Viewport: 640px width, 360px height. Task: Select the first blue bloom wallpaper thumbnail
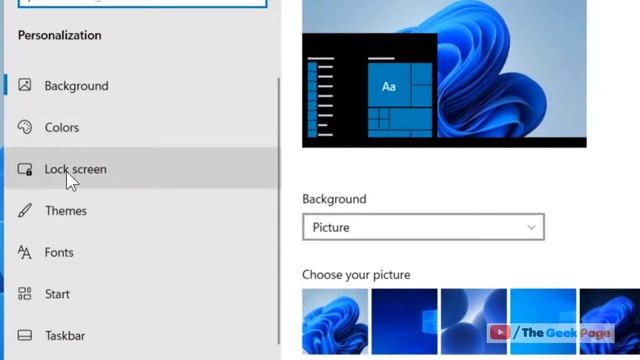pos(335,321)
